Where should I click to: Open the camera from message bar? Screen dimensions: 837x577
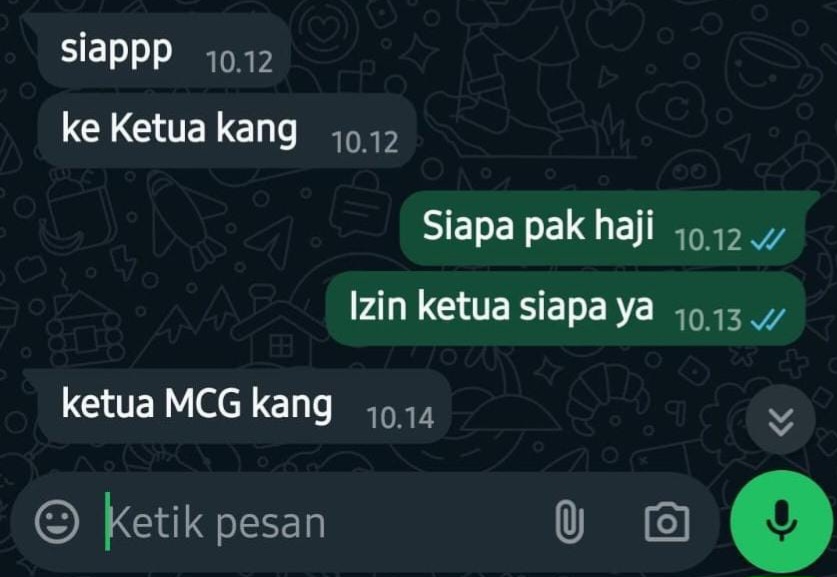click(667, 521)
